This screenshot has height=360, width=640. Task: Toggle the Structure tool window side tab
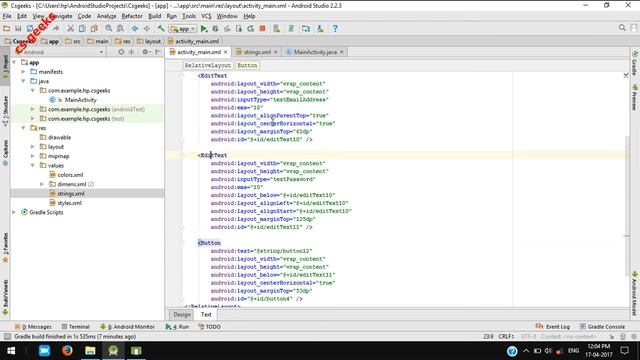pos(5,110)
